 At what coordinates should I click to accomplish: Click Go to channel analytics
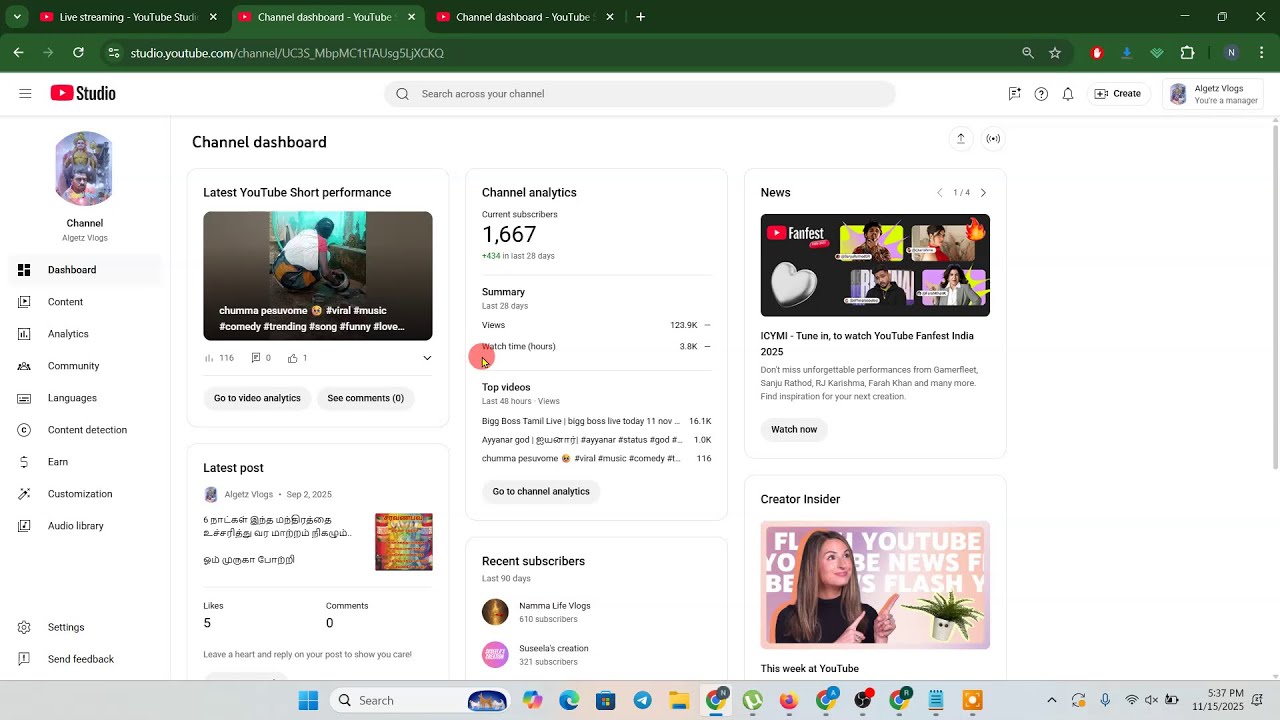[541, 491]
